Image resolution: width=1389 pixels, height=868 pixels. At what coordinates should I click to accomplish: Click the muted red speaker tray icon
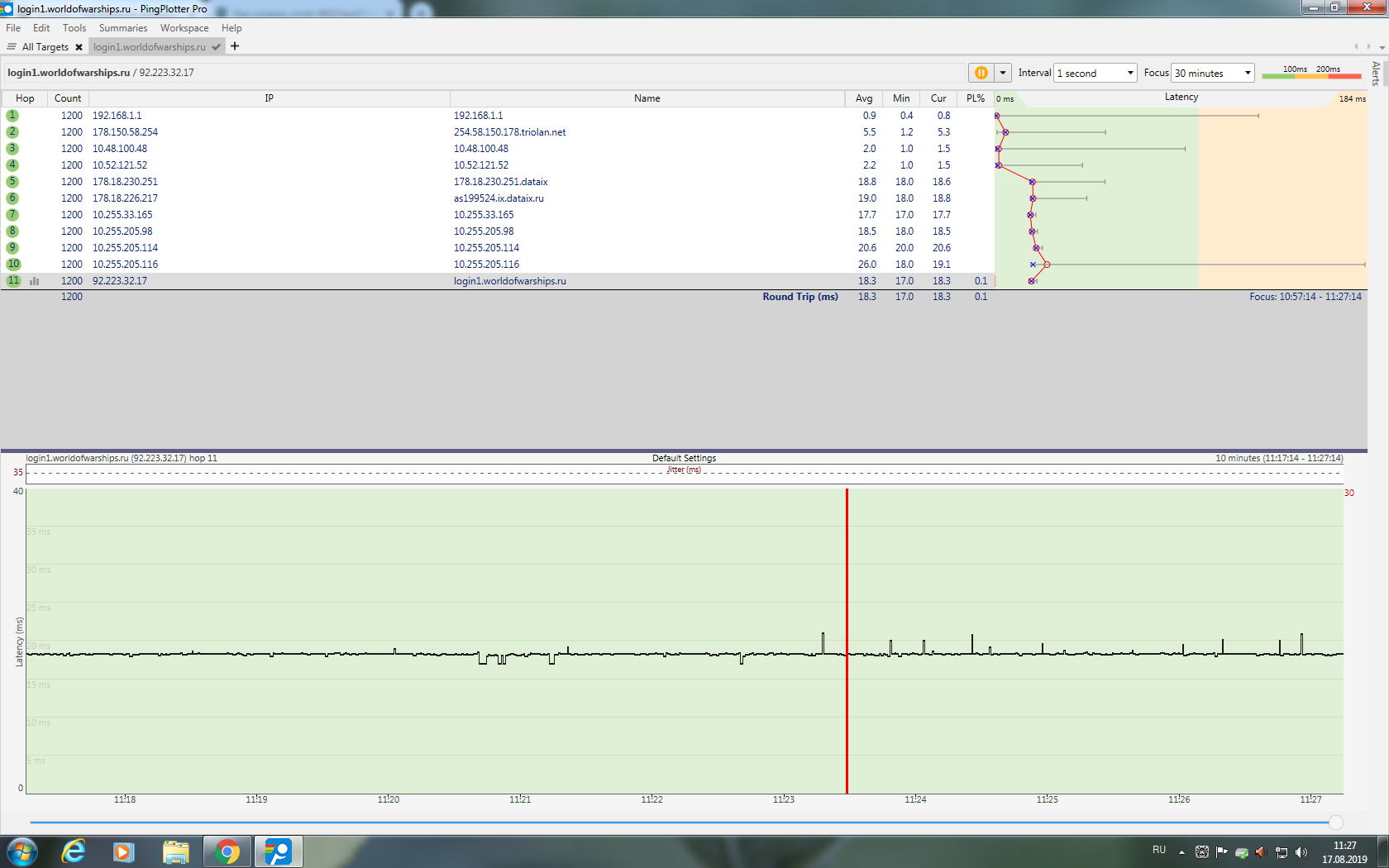(1261, 852)
